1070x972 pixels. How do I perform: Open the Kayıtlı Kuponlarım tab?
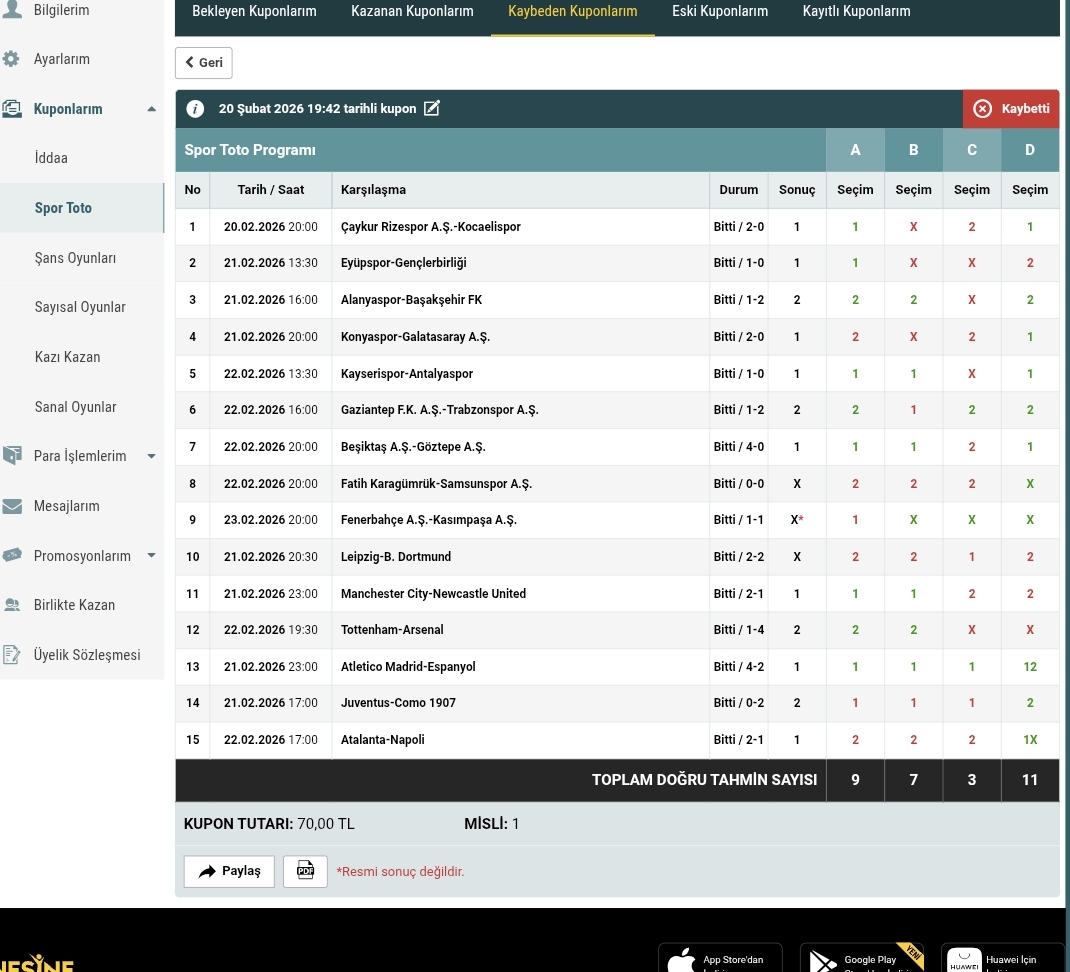click(856, 12)
